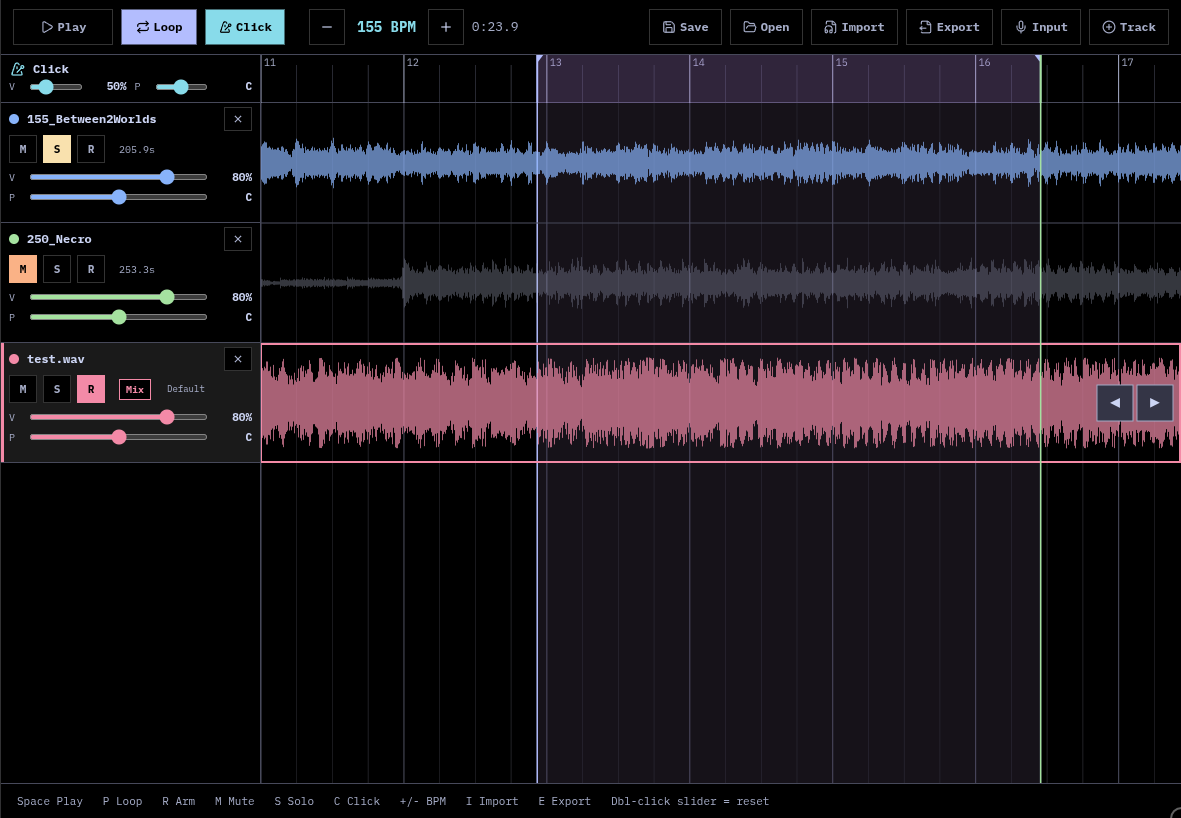
Task: Disarm recording on test.wav track
Action: [91, 389]
